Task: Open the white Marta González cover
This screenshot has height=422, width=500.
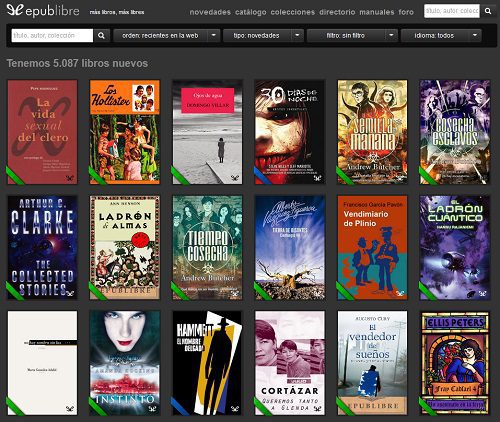Action: click(42, 363)
